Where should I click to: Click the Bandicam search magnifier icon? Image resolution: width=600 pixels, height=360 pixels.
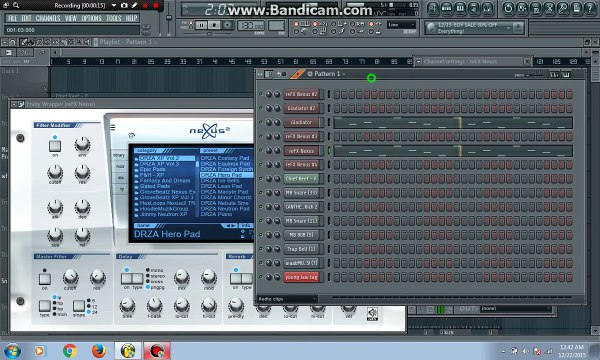point(16,5)
